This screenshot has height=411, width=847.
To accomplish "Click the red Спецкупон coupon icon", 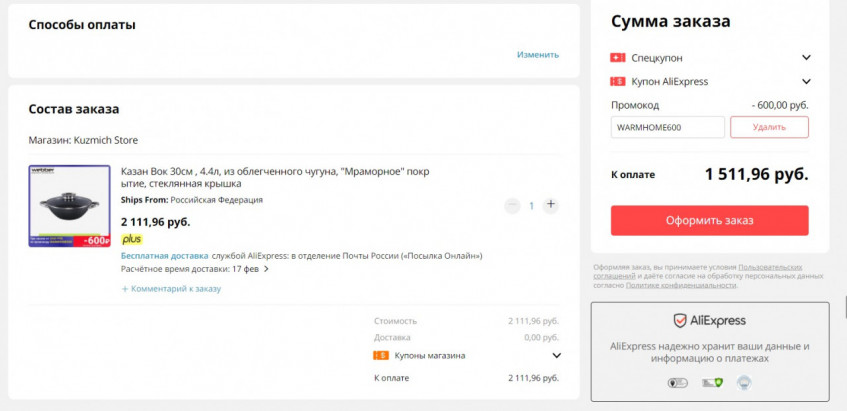I will (618, 58).
